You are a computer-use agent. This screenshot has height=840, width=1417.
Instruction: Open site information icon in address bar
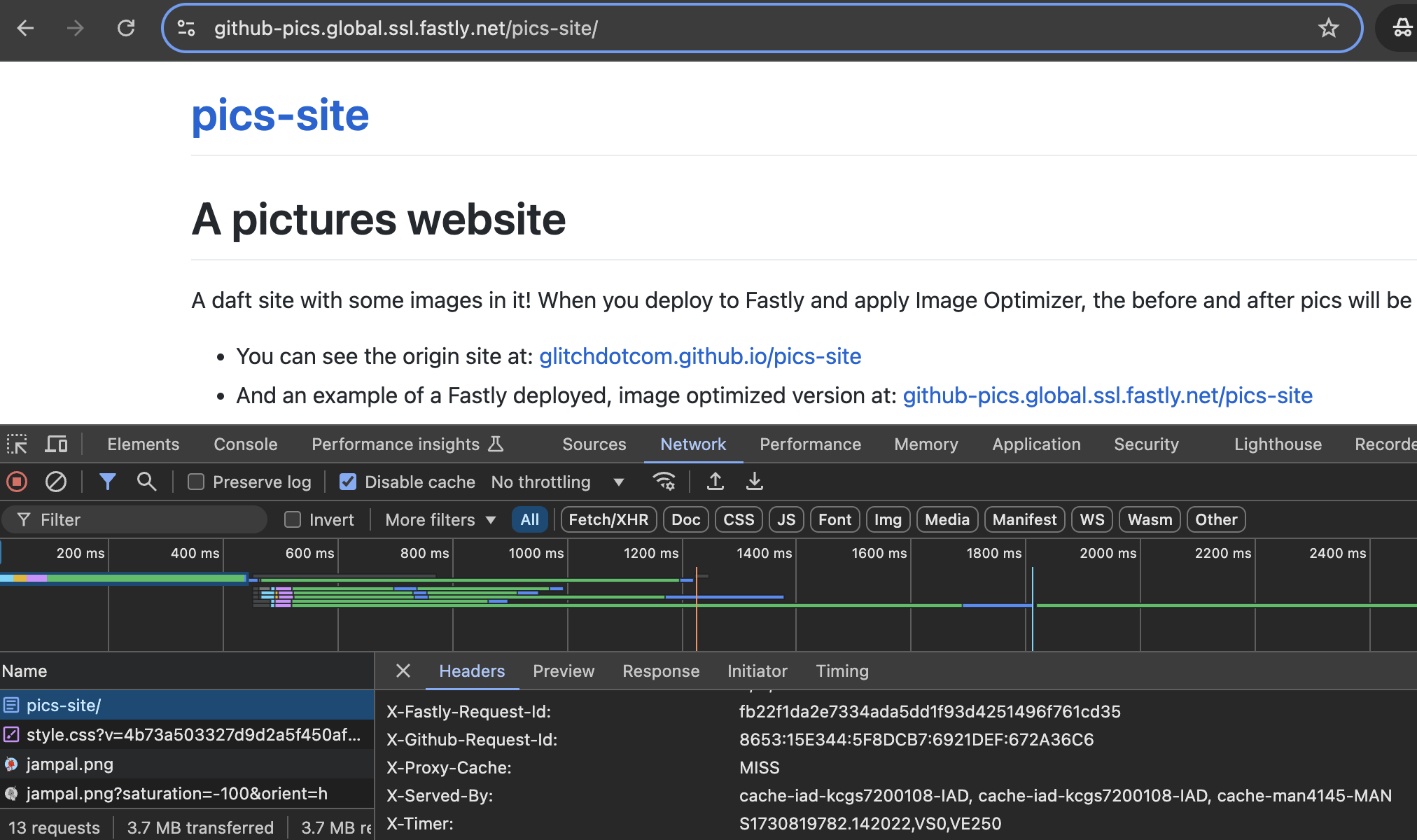coord(186,28)
